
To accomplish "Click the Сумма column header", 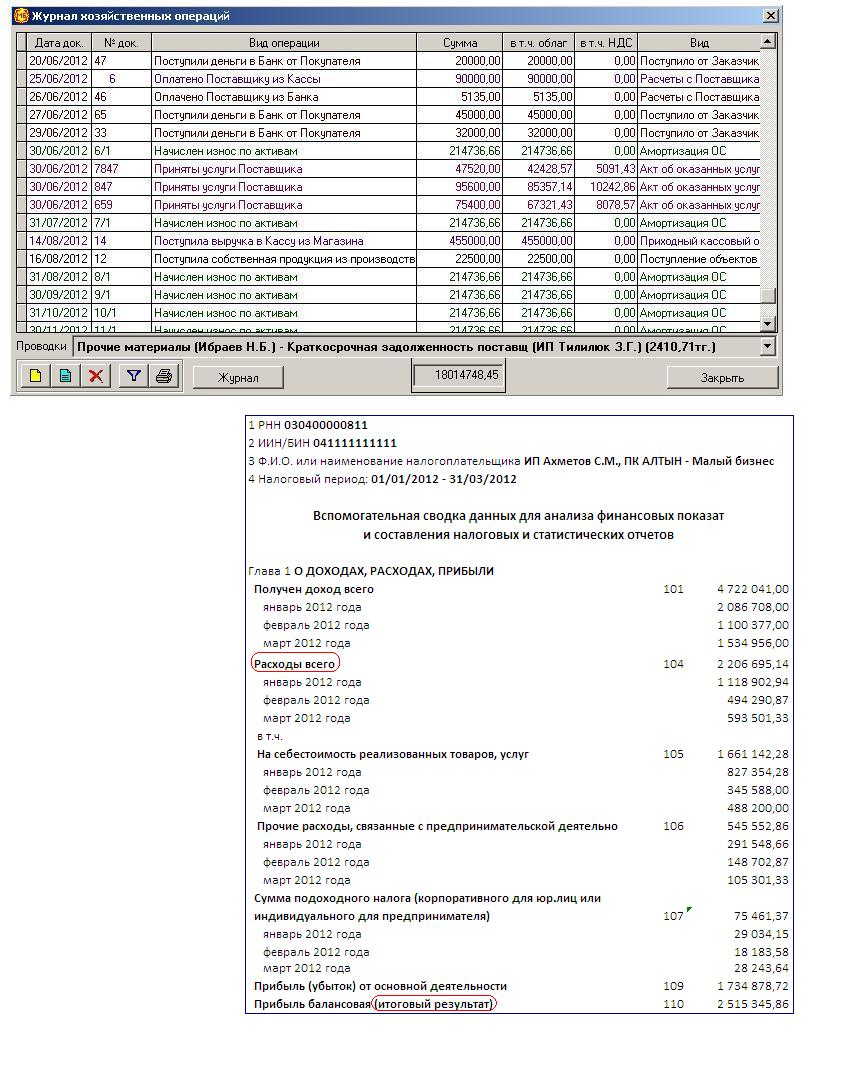I will tap(460, 42).
